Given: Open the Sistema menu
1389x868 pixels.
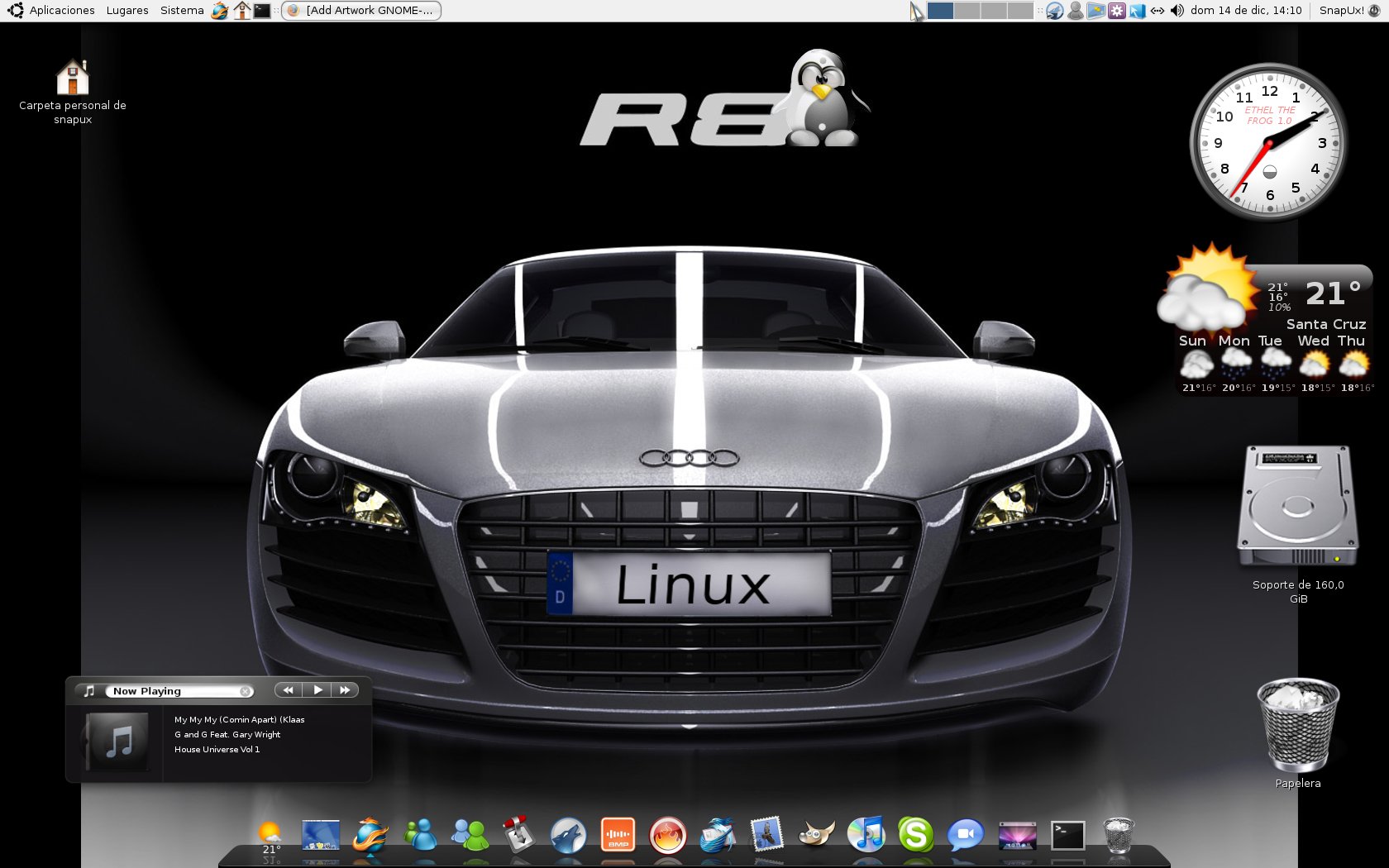Looking at the screenshot, I should pyautogui.click(x=182, y=10).
